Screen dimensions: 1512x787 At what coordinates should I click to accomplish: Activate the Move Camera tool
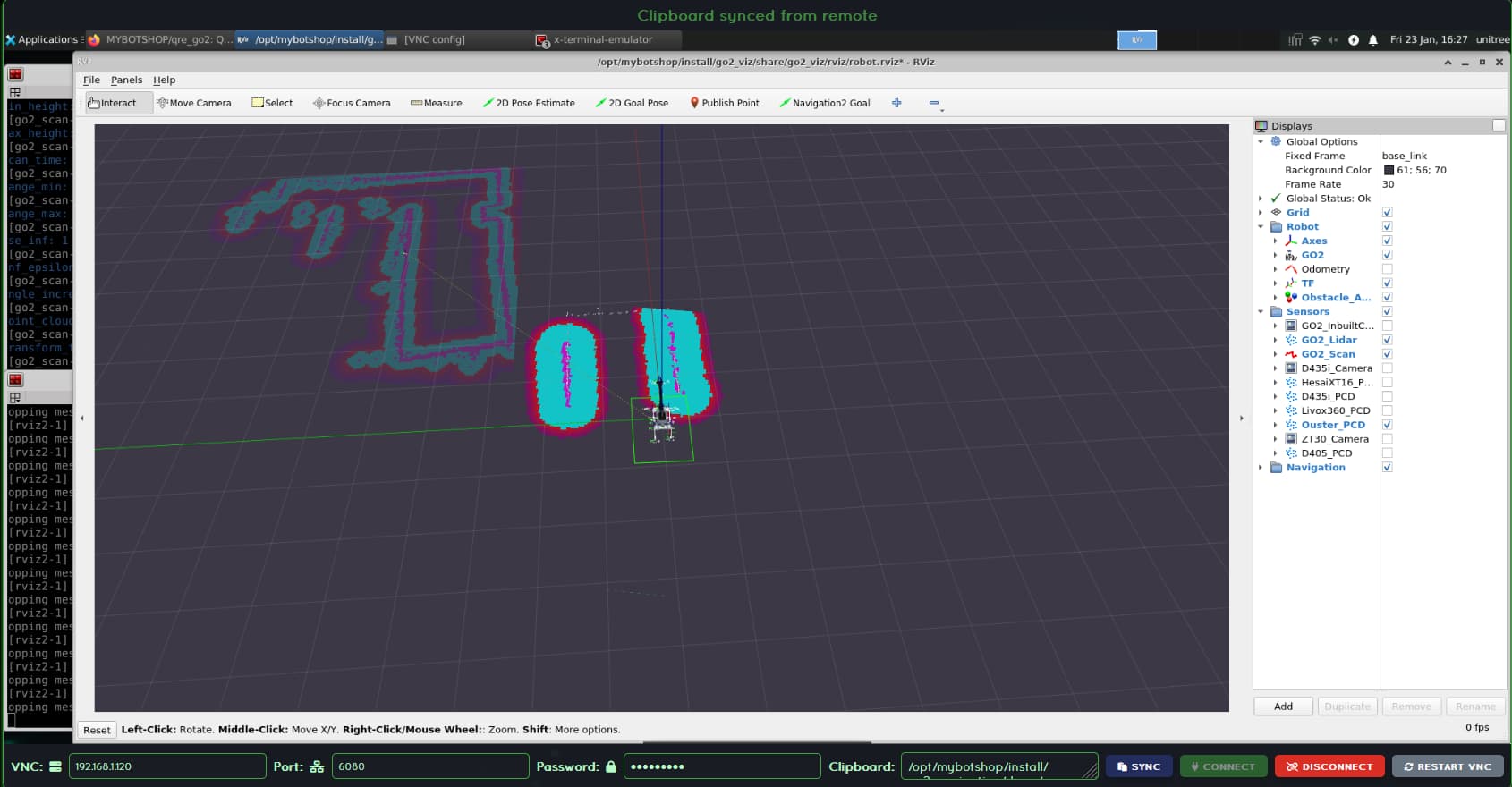[194, 103]
